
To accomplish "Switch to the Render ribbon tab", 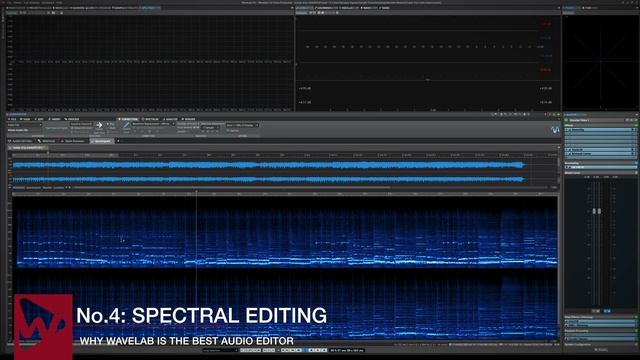I will (x=189, y=119).
